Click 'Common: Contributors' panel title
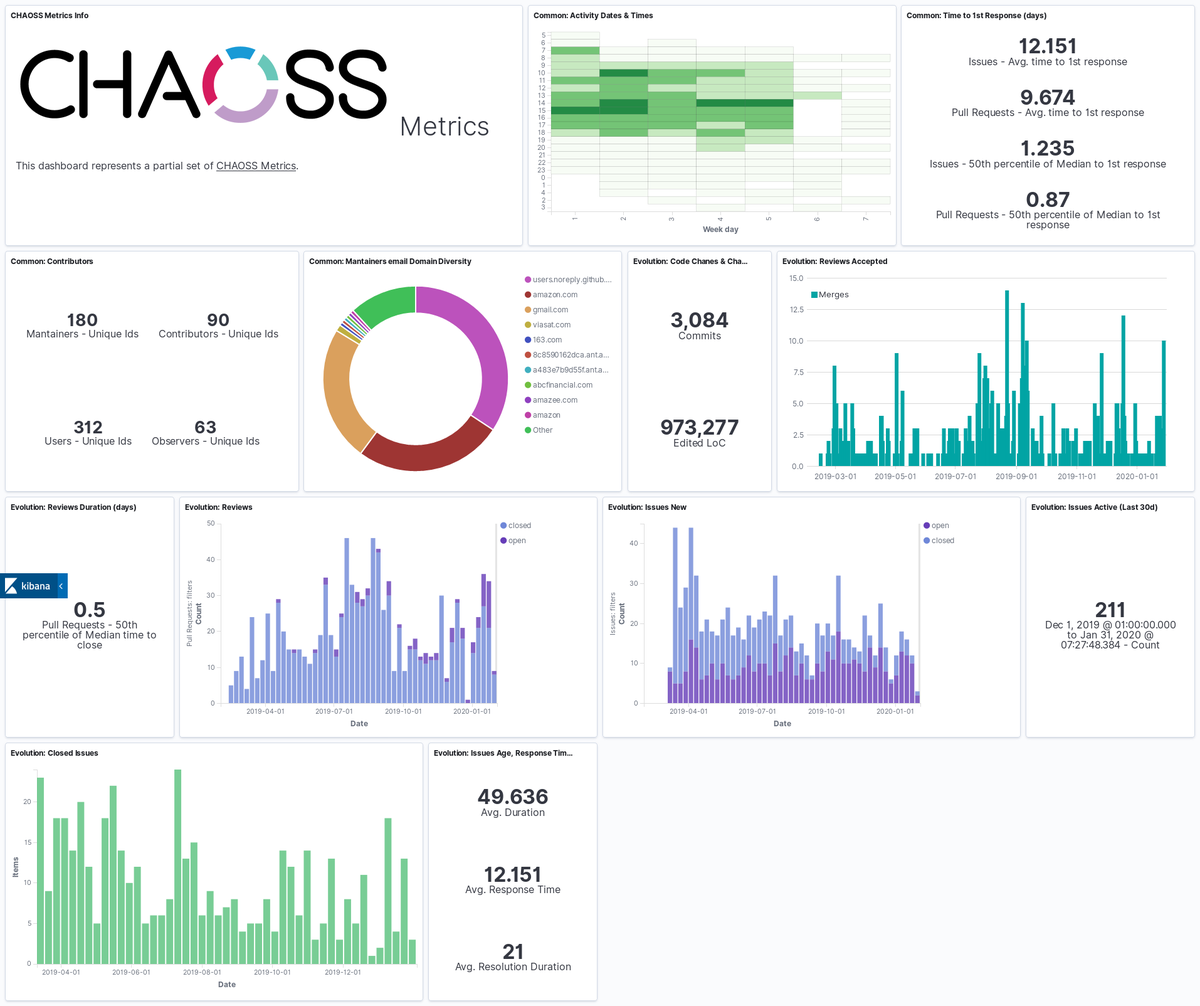 [52, 261]
